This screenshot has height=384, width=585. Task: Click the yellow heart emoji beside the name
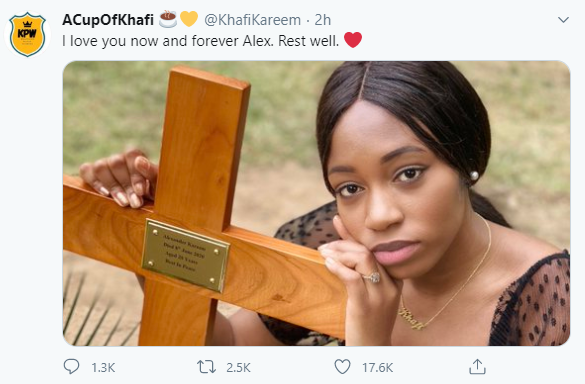189,19
